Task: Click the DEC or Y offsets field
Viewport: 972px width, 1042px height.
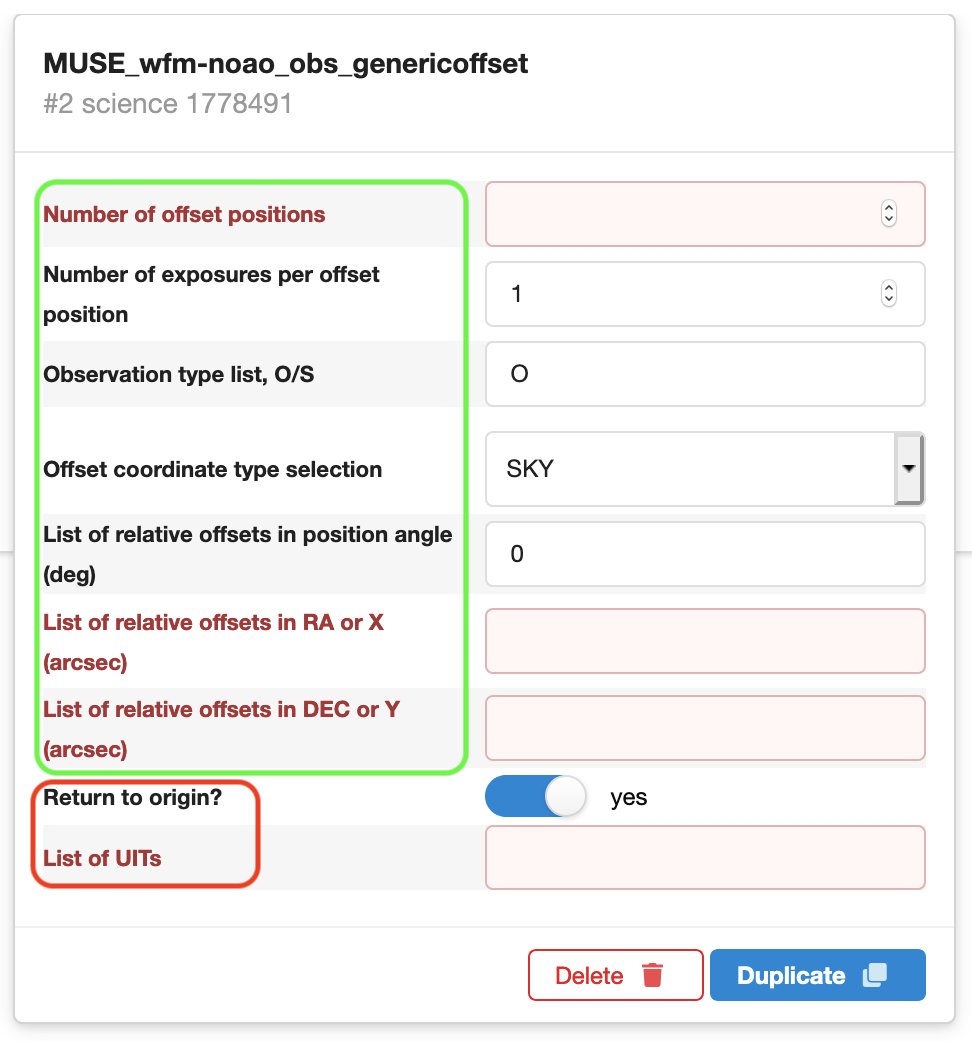Action: (705, 728)
